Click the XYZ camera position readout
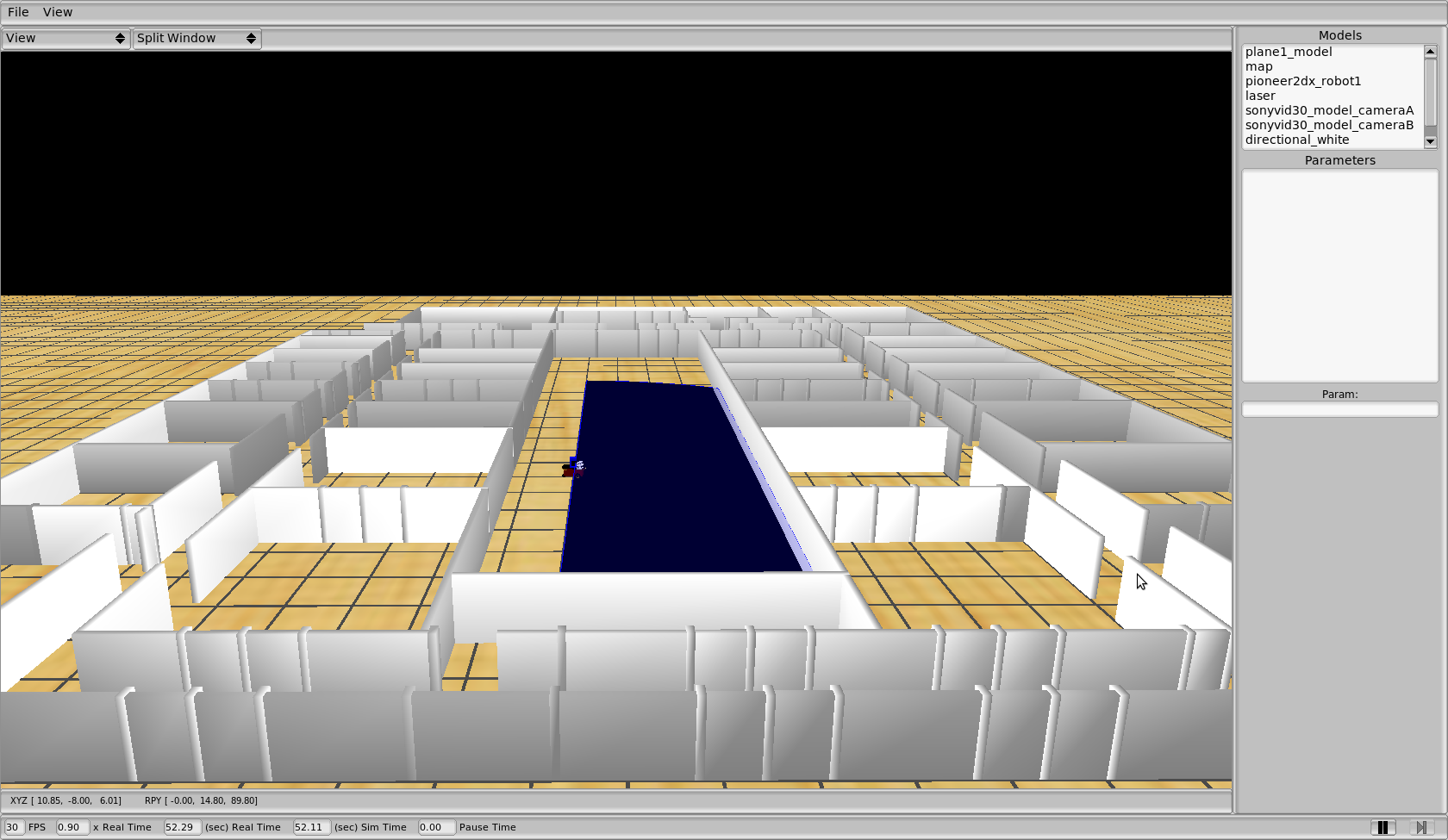 tap(66, 800)
